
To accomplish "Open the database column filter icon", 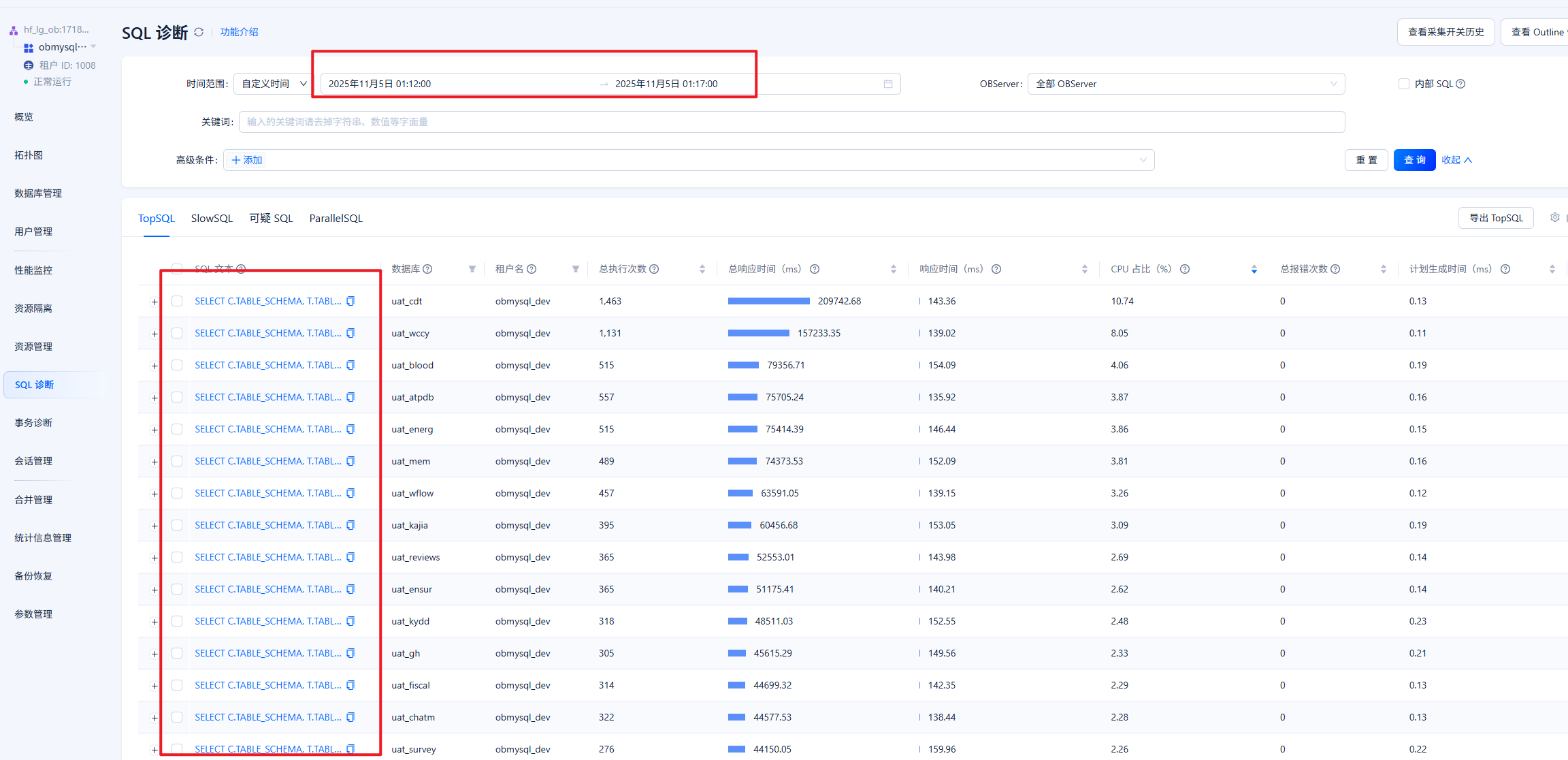I will click(x=472, y=269).
